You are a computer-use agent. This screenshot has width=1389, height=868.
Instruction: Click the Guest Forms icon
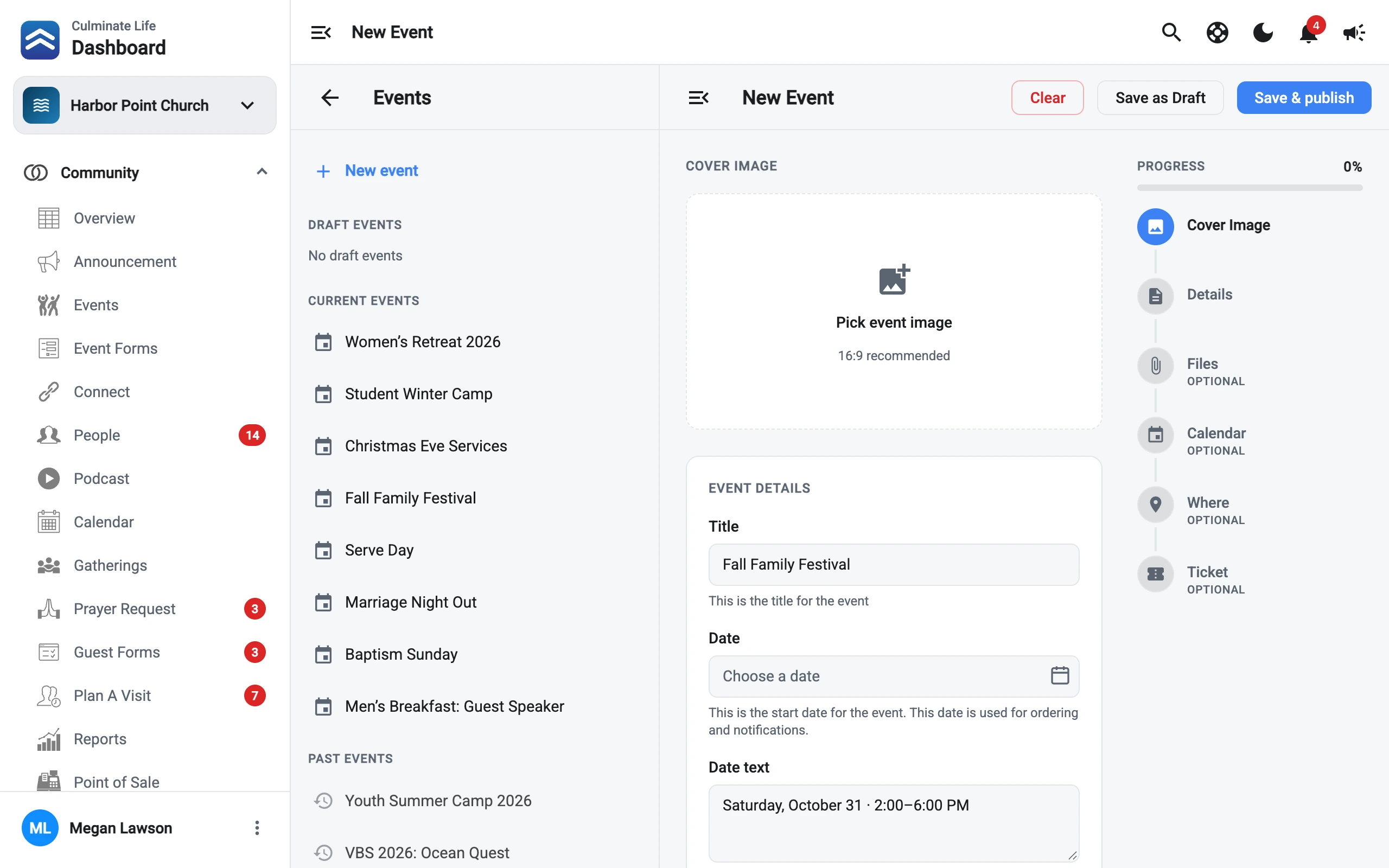(49, 652)
